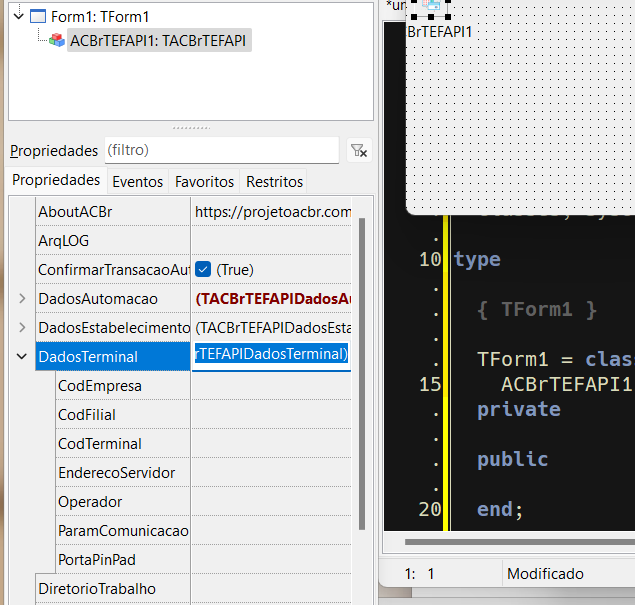Click the splitter grip below the component tree
The image size is (635, 605).
pos(191,128)
